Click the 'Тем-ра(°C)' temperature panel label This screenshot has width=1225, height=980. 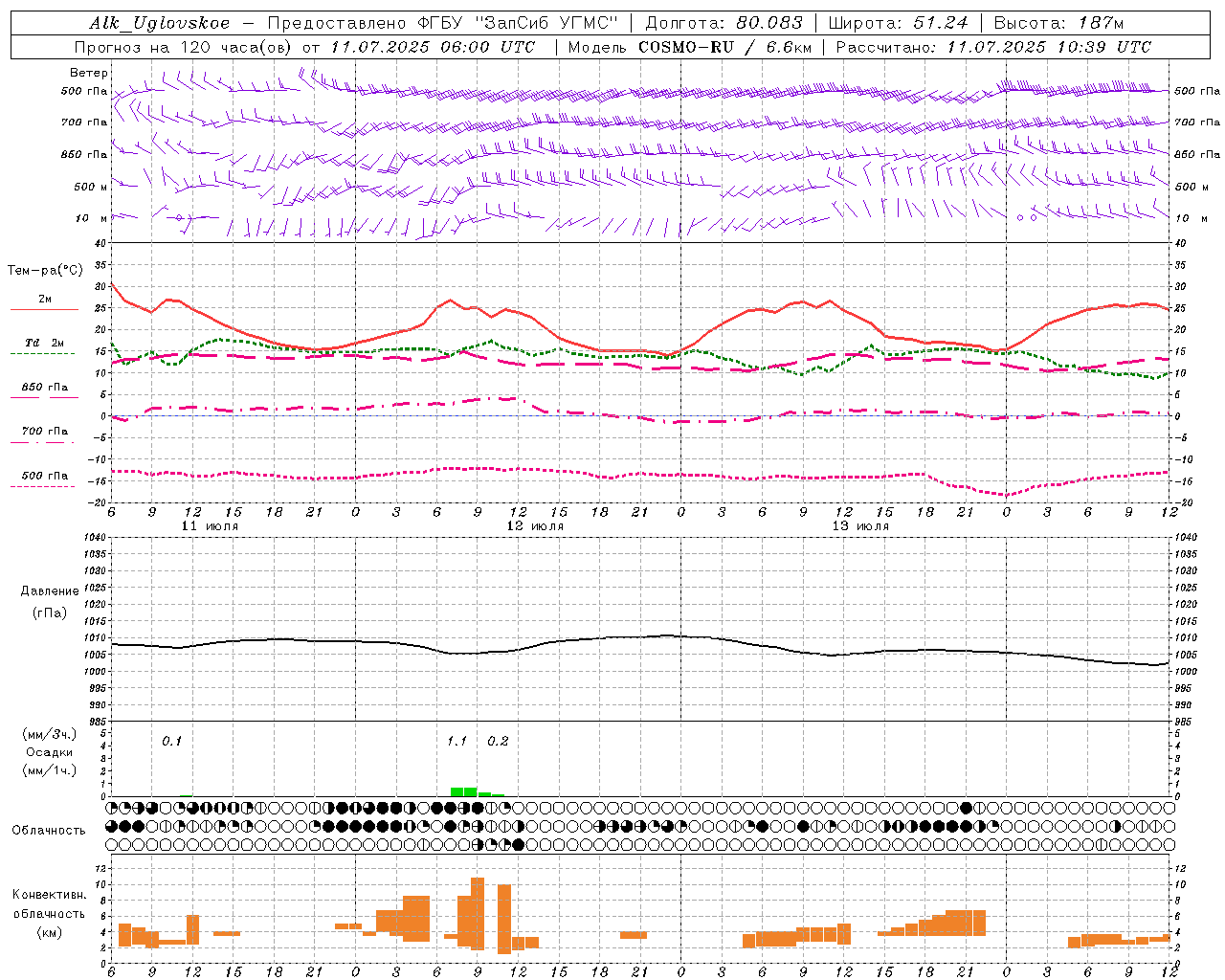click(x=45, y=271)
